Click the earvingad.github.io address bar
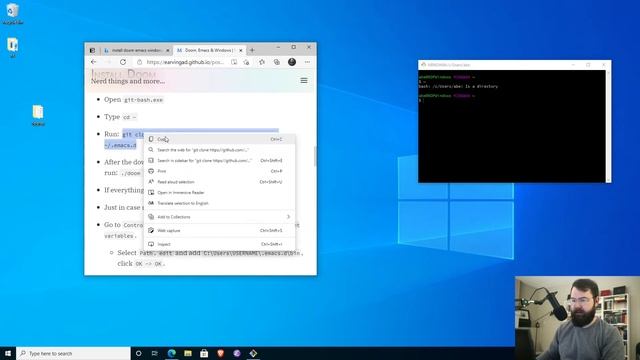This screenshot has height=360, width=640. coord(185,62)
